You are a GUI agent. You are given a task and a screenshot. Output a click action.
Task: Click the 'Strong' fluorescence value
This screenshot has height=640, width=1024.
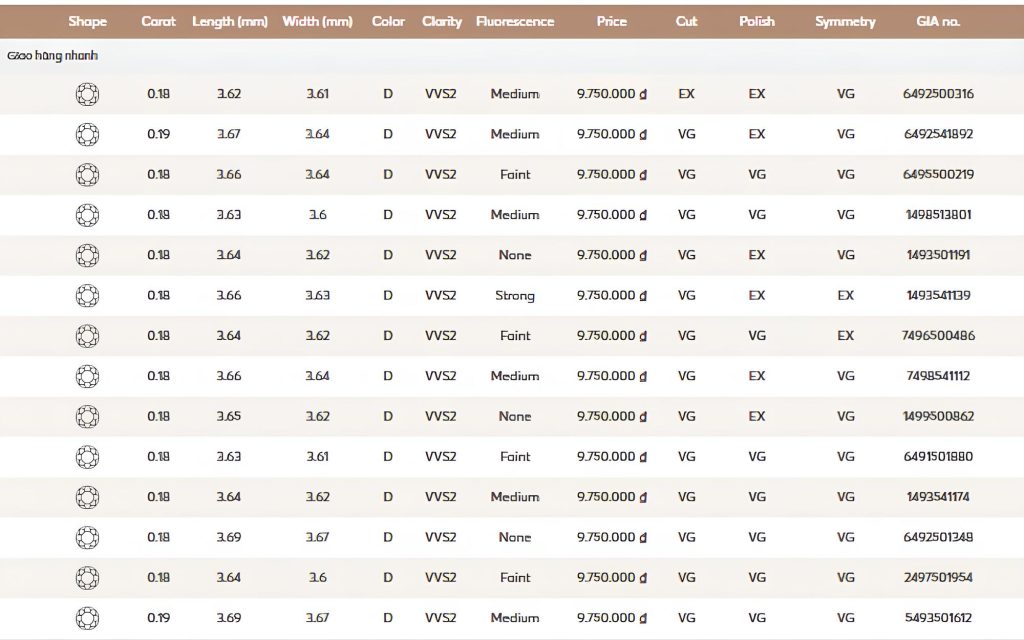click(x=515, y=296)
